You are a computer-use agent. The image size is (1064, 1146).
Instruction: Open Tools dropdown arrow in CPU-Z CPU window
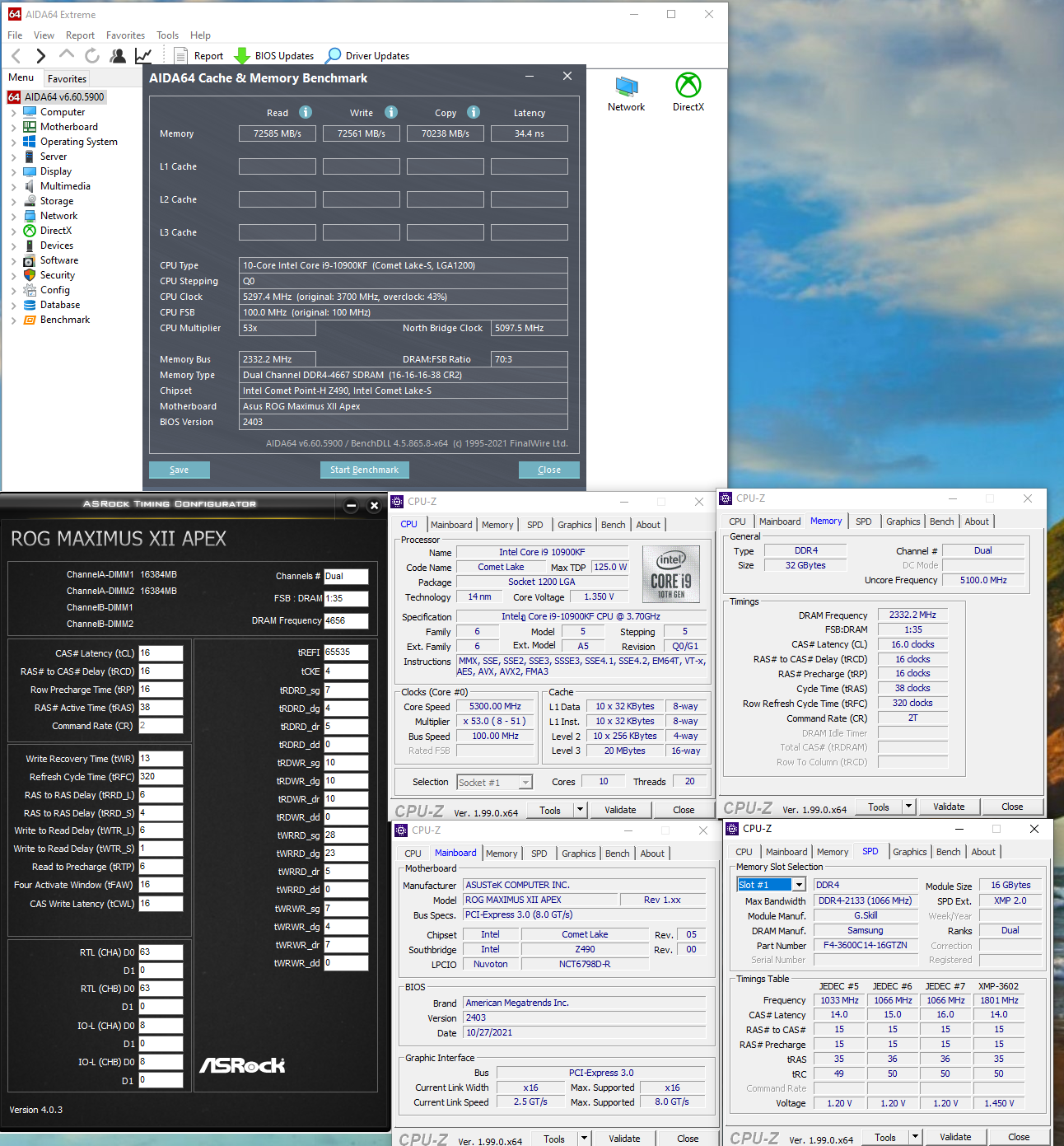point(580,810)
